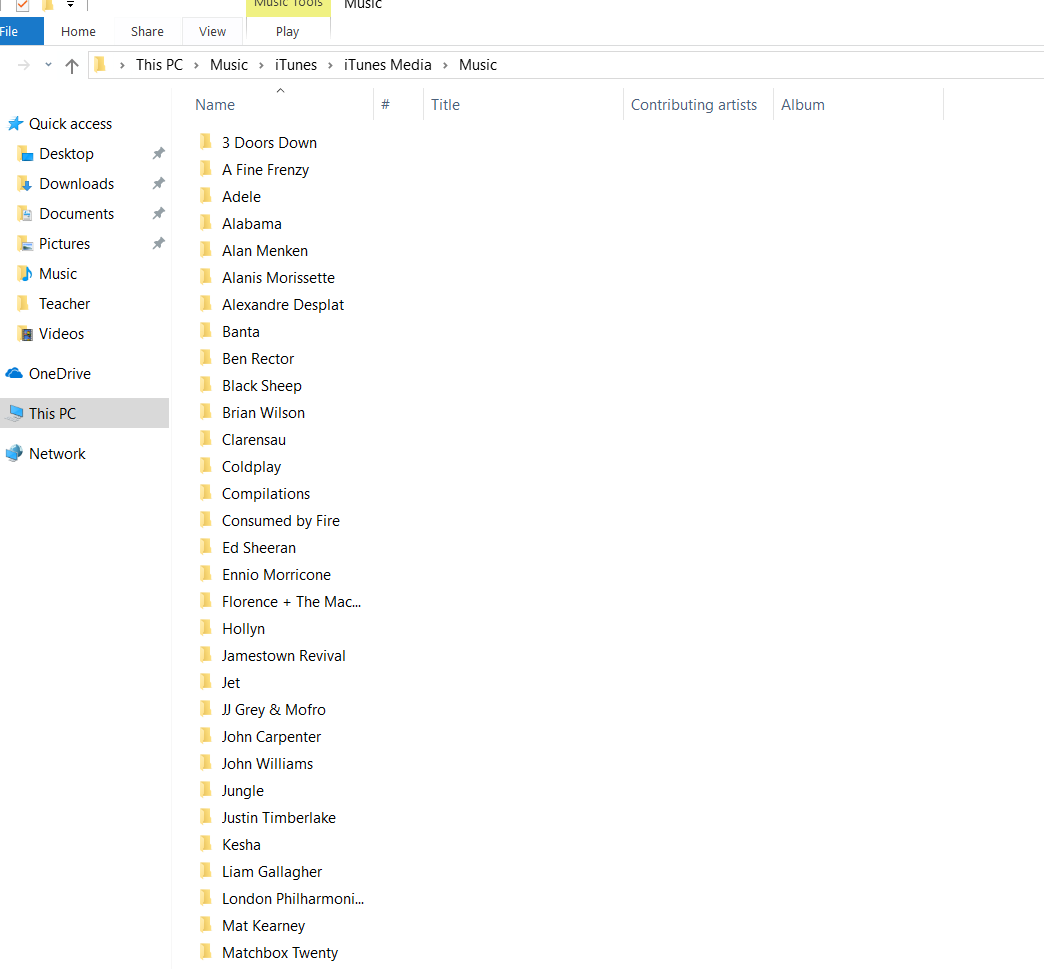Screen dimensions: 1044x969
Task: Select Network in the navigation pane
Action: (57, 454)
